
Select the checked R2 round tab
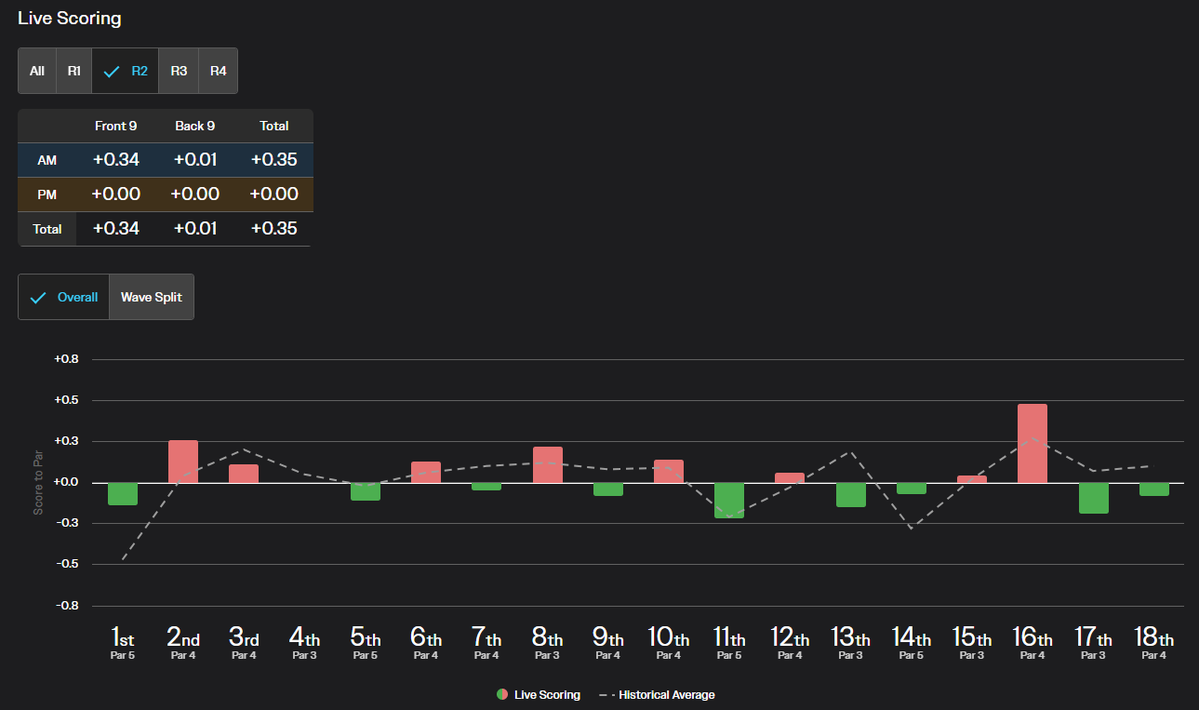point(125,71)
